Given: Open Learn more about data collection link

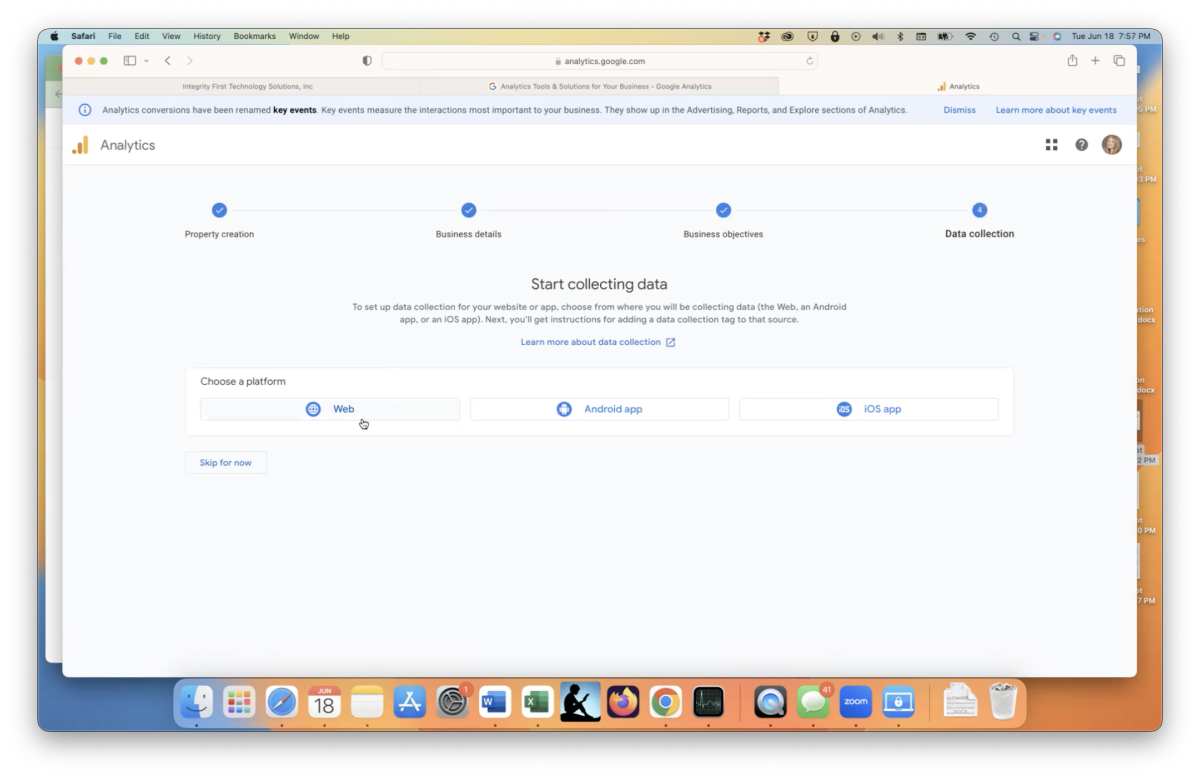Looking at the screenshot, I should point(591,342).
